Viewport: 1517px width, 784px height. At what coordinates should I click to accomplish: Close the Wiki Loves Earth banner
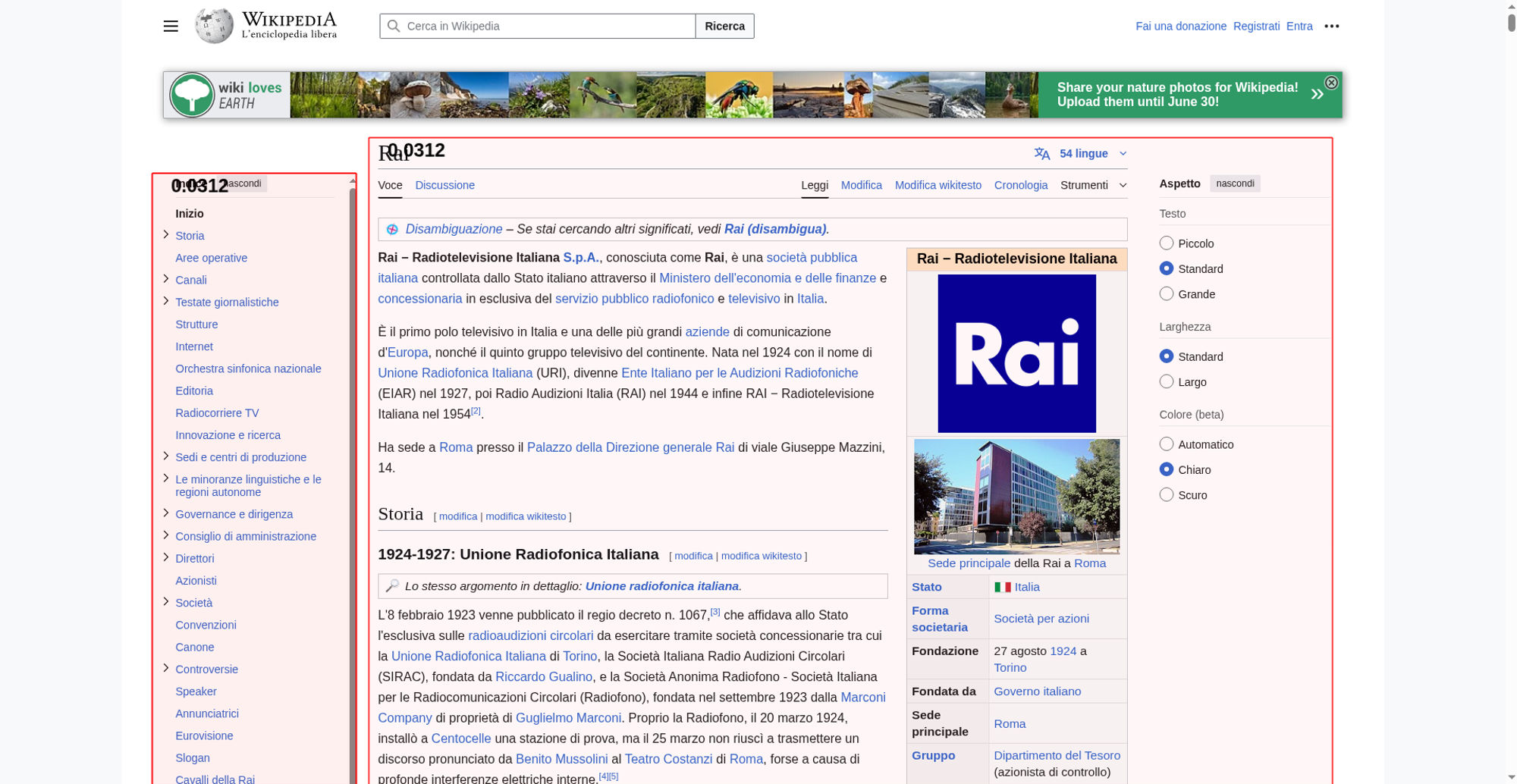tap(1331, 83)
